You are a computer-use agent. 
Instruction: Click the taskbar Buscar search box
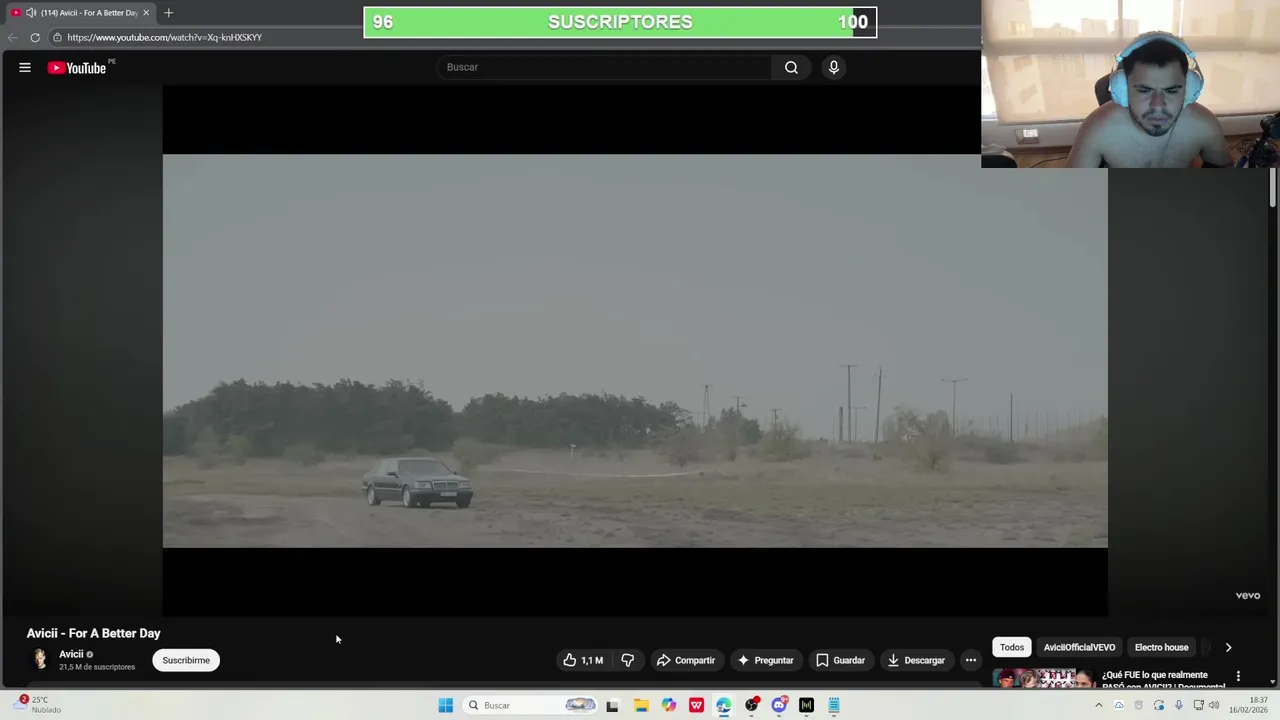pos(532,705)
